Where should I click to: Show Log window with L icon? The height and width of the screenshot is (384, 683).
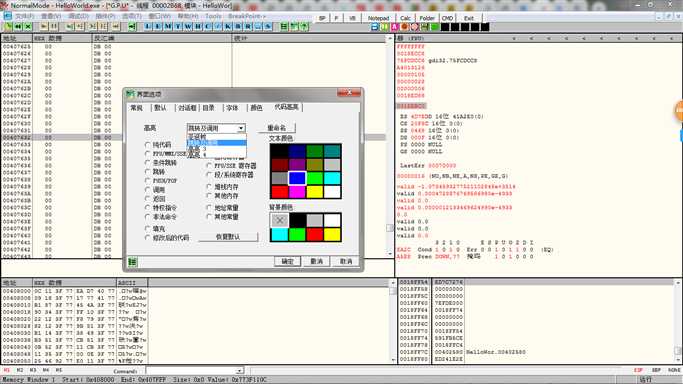[x=148, y=27]
